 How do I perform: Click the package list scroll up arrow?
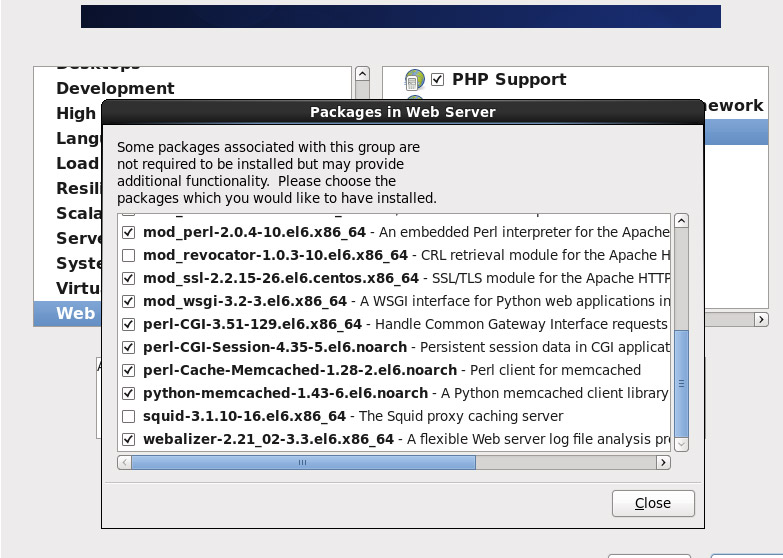click(x=682, y=221)
